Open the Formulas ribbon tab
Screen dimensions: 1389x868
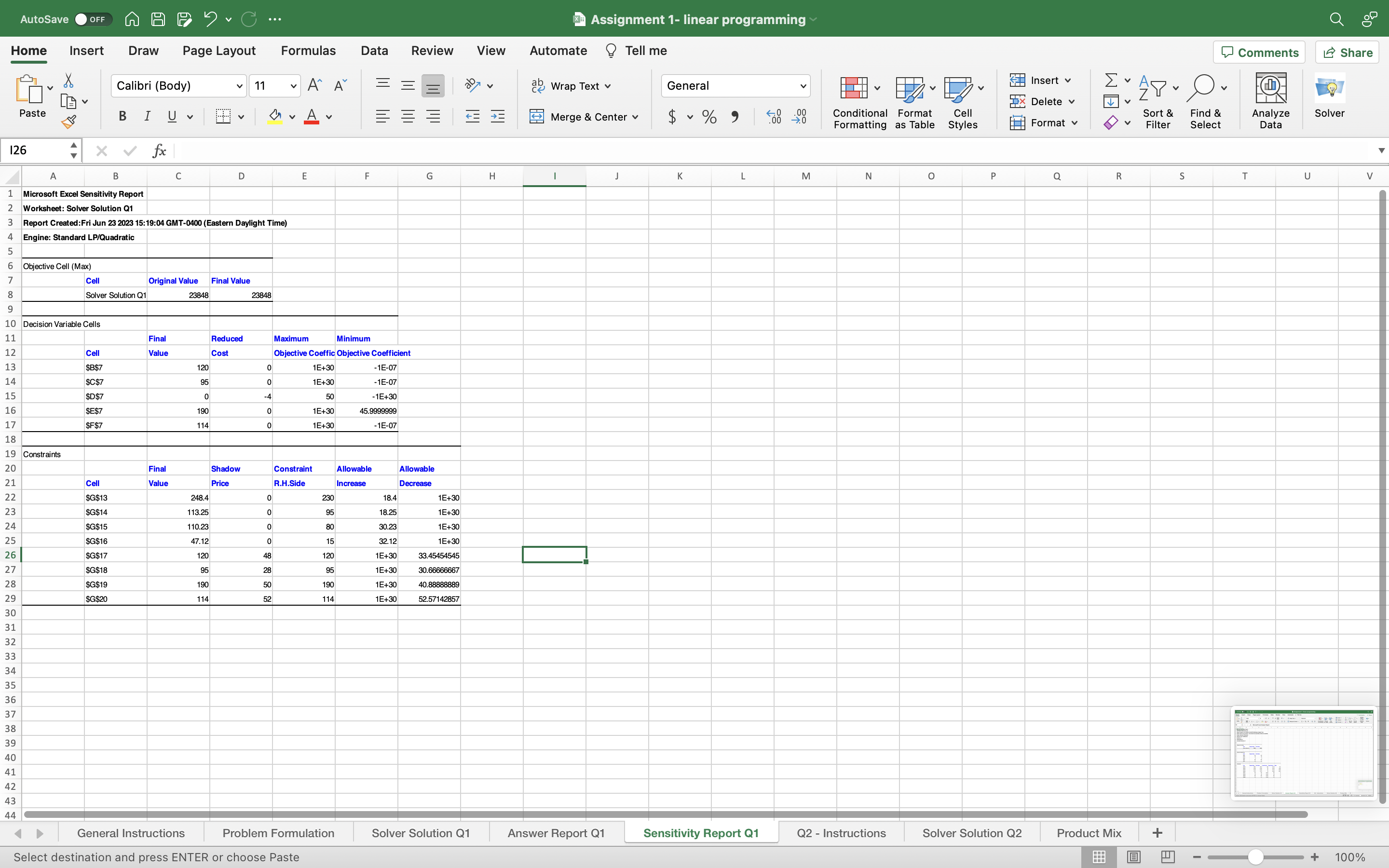(x=308, y=51)
